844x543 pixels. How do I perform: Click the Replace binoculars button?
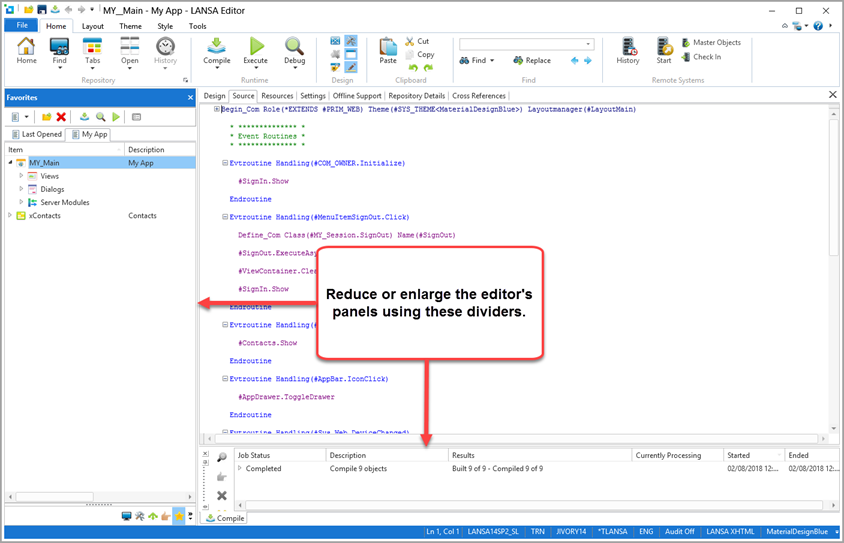pos(532,60)
